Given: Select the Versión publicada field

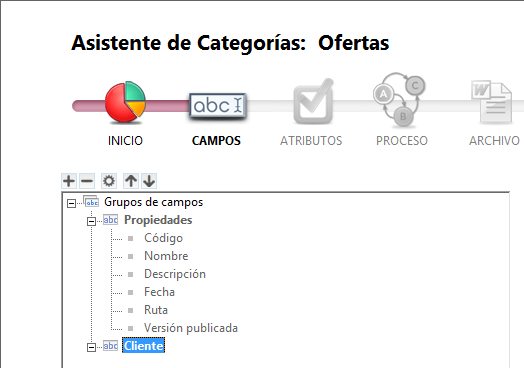Looking at the screenshot, I should click(191, 328).
